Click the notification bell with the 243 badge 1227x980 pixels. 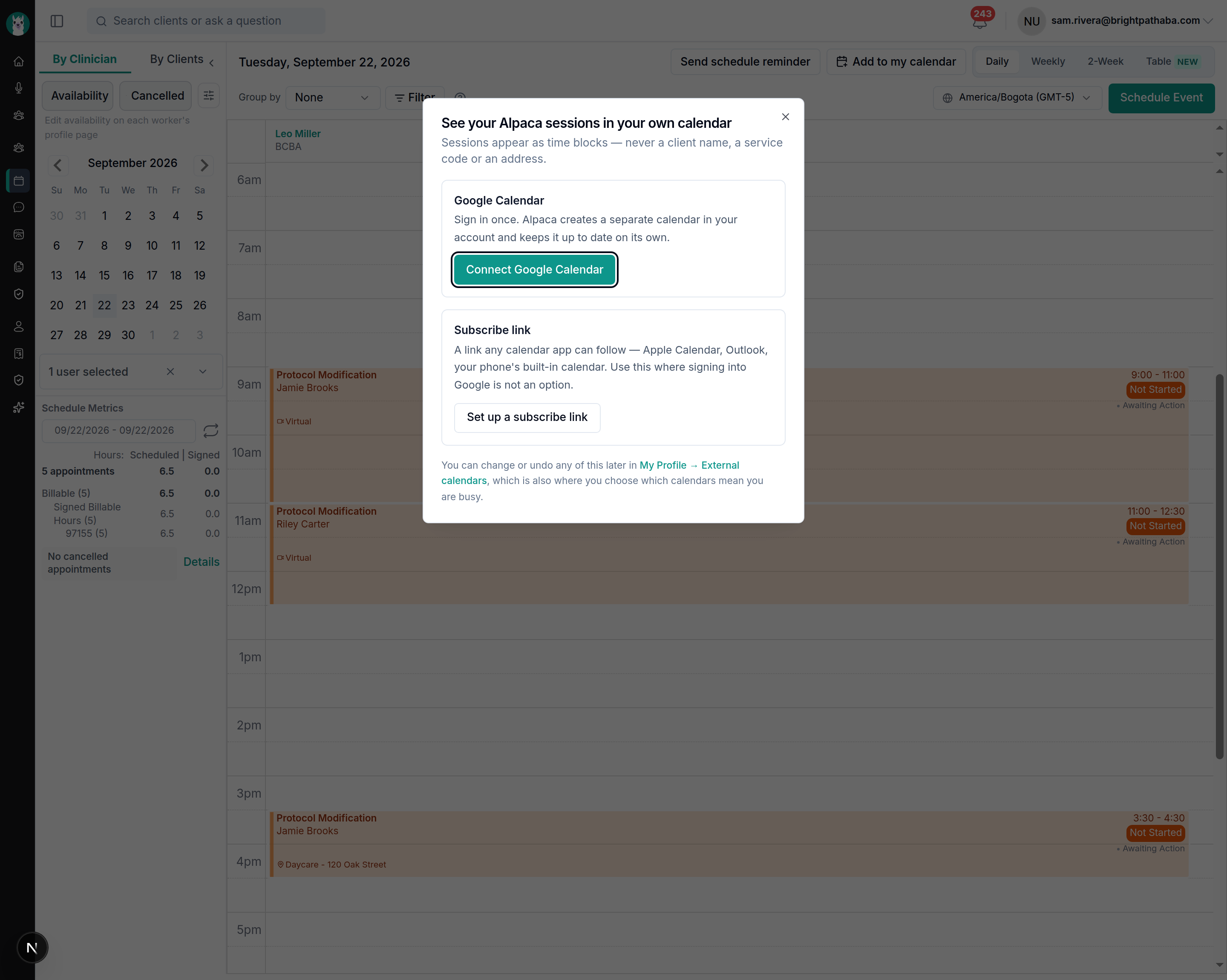(x=979, y=21)
